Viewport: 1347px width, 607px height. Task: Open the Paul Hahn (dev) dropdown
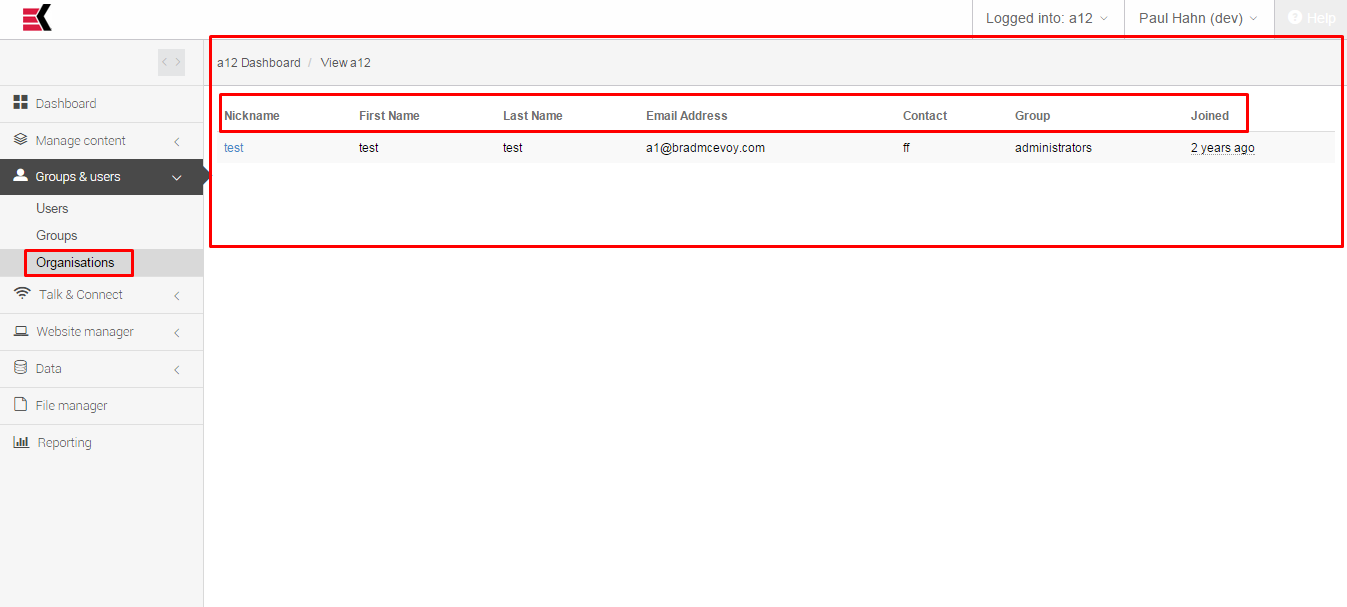pyautogui.click(x=1198, y=18)
